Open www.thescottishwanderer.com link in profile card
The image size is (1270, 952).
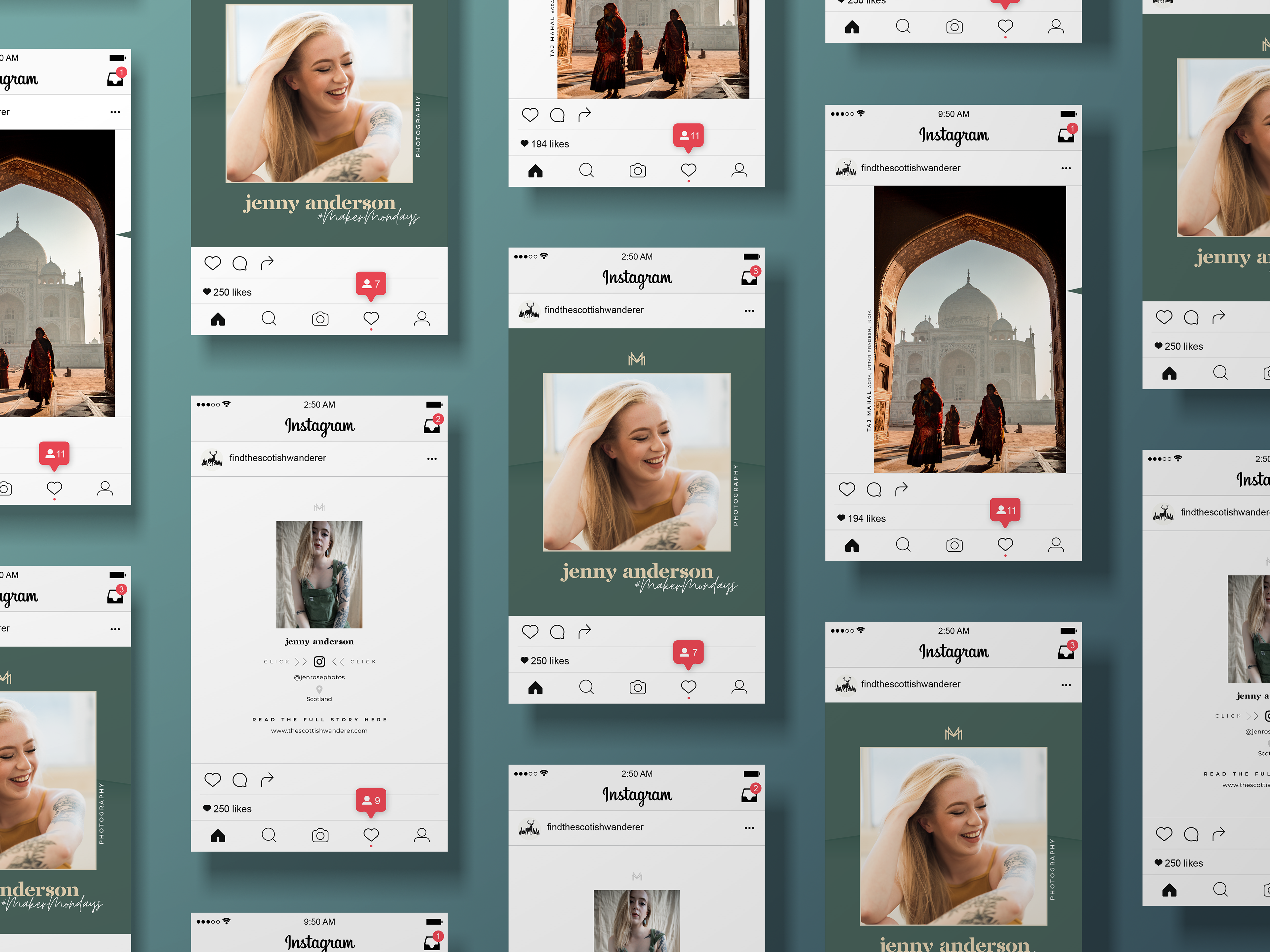[x=319, y=731]
